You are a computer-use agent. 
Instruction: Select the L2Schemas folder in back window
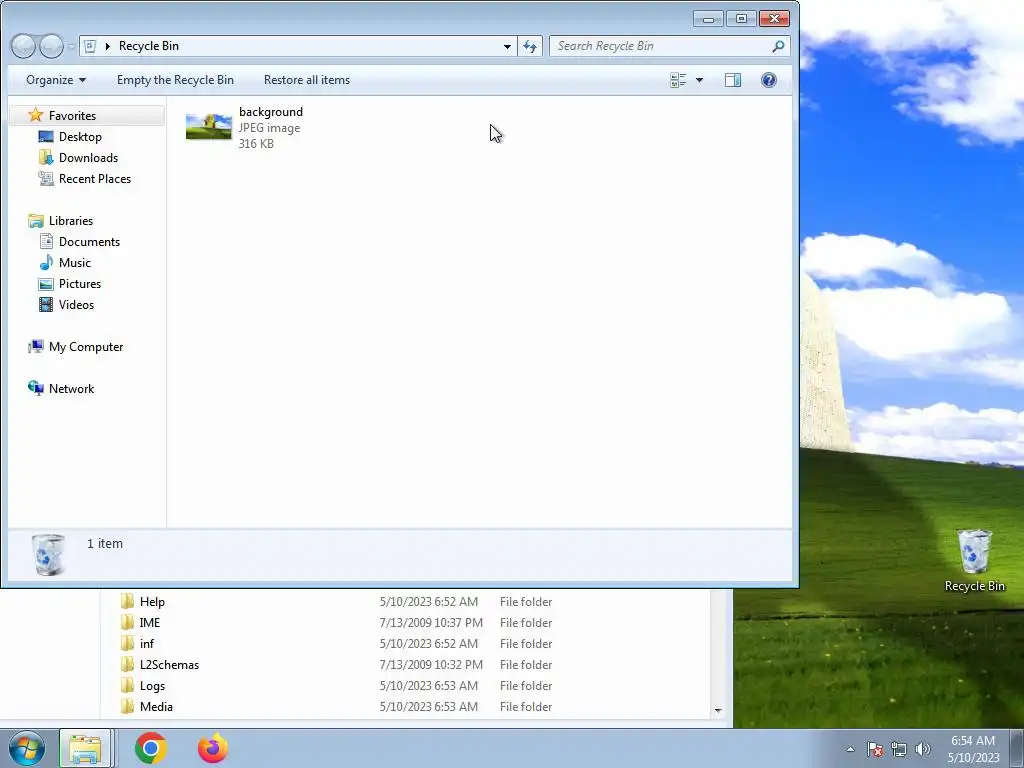point(169,664)
